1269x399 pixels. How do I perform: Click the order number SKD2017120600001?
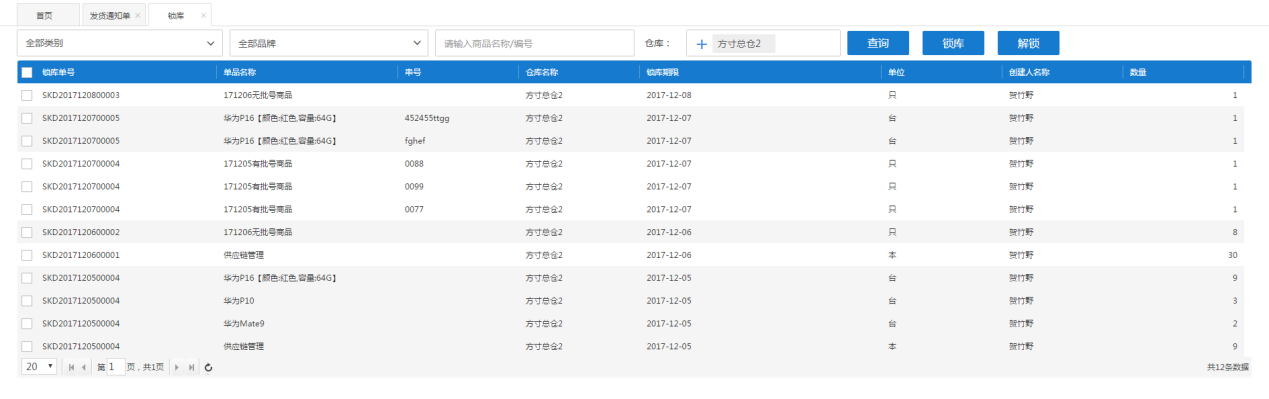coord(81,255)
